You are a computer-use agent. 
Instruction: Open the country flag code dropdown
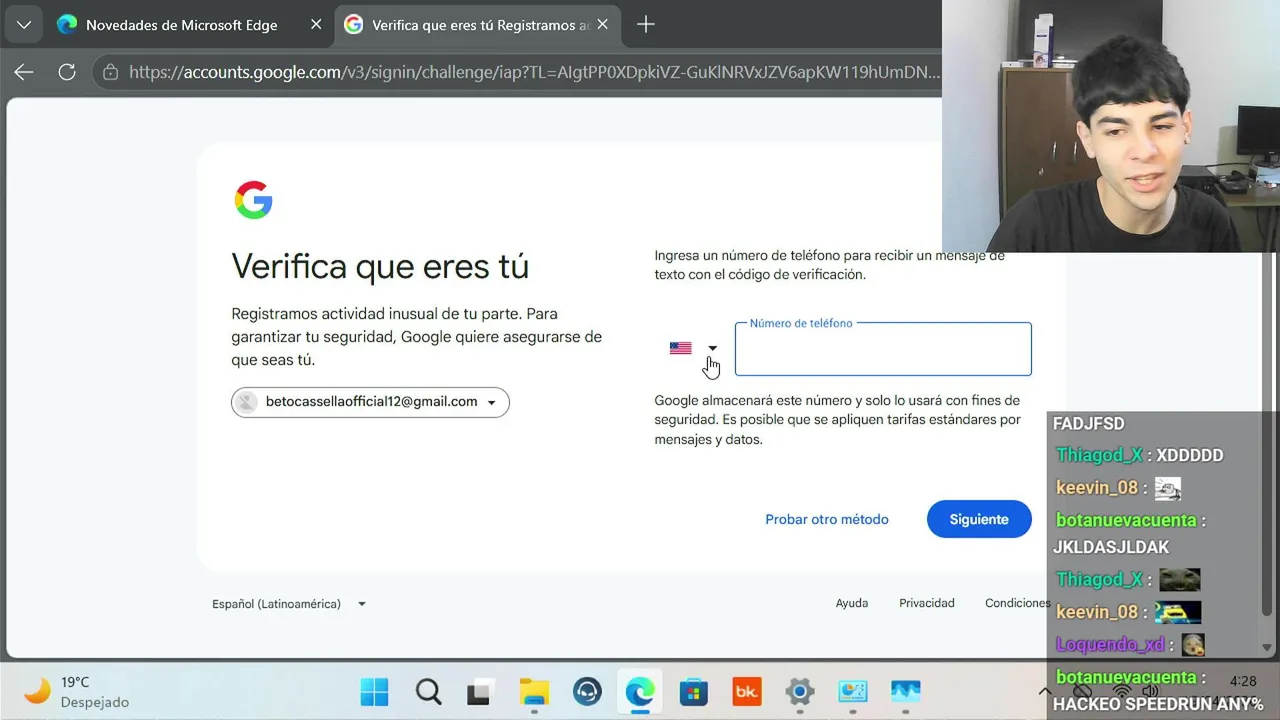pyautogui.click(x=693, y=348)
